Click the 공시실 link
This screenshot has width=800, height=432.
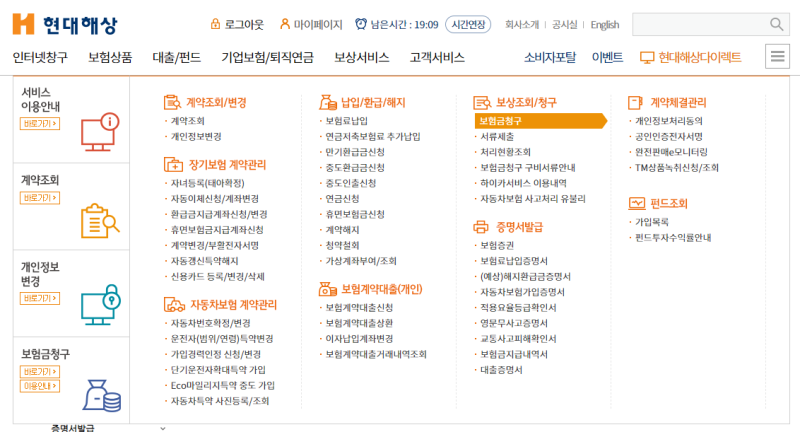pos(565,24)
